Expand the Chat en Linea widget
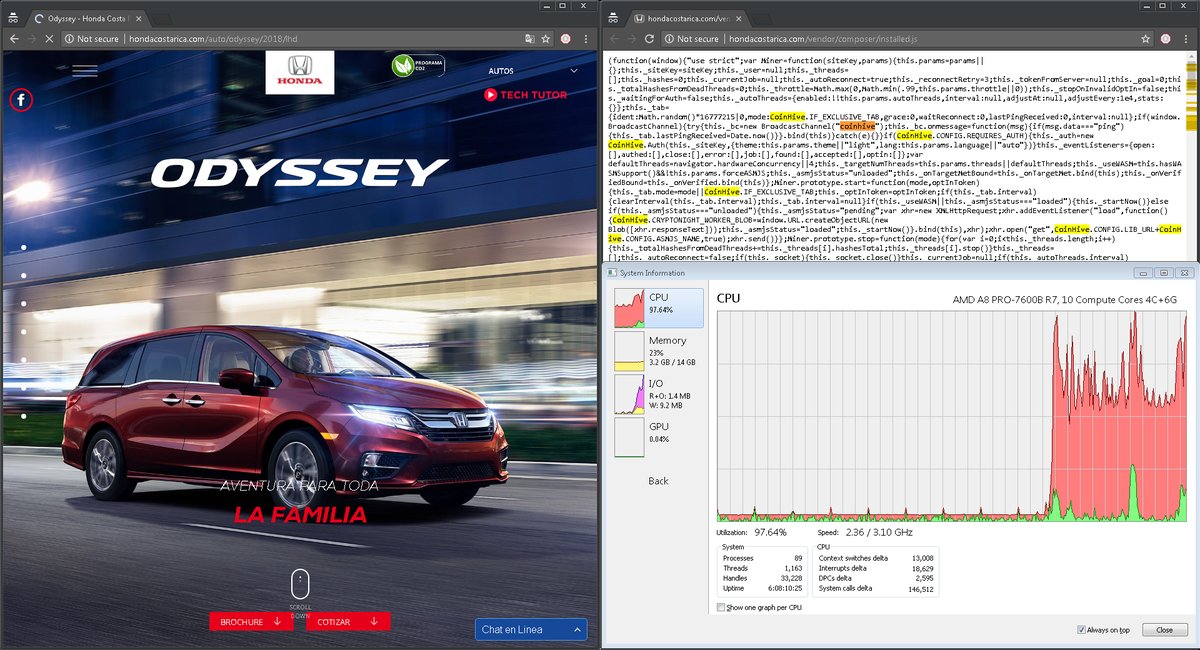This screenshot has width=1200, height=650. click(x=531, y=629)
